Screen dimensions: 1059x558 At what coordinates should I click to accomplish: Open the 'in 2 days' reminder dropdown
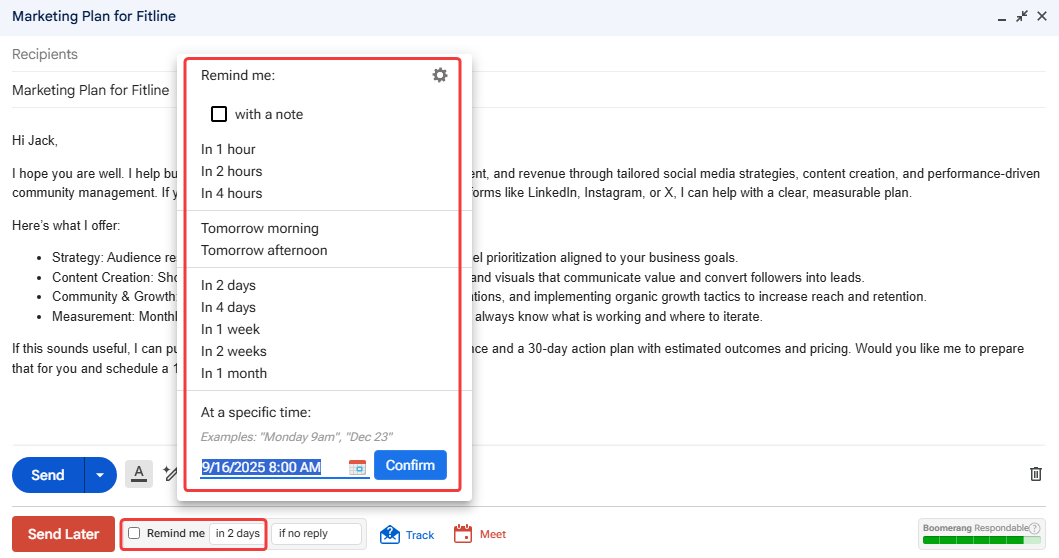coord(237,533)
